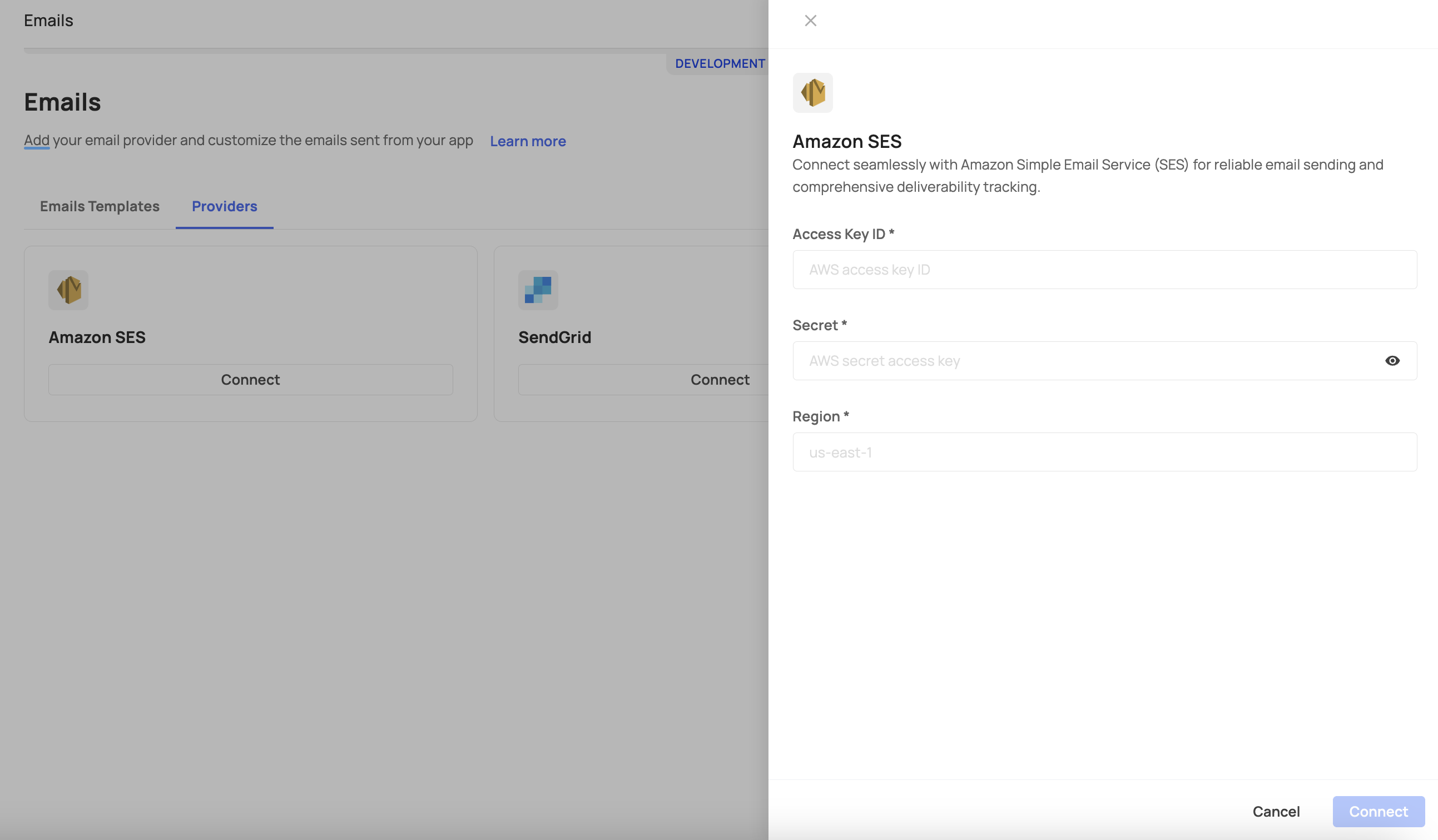The image size is (1438, 840).
Task: Click Connect on the Amazon SES card
Action: [250, 380]
